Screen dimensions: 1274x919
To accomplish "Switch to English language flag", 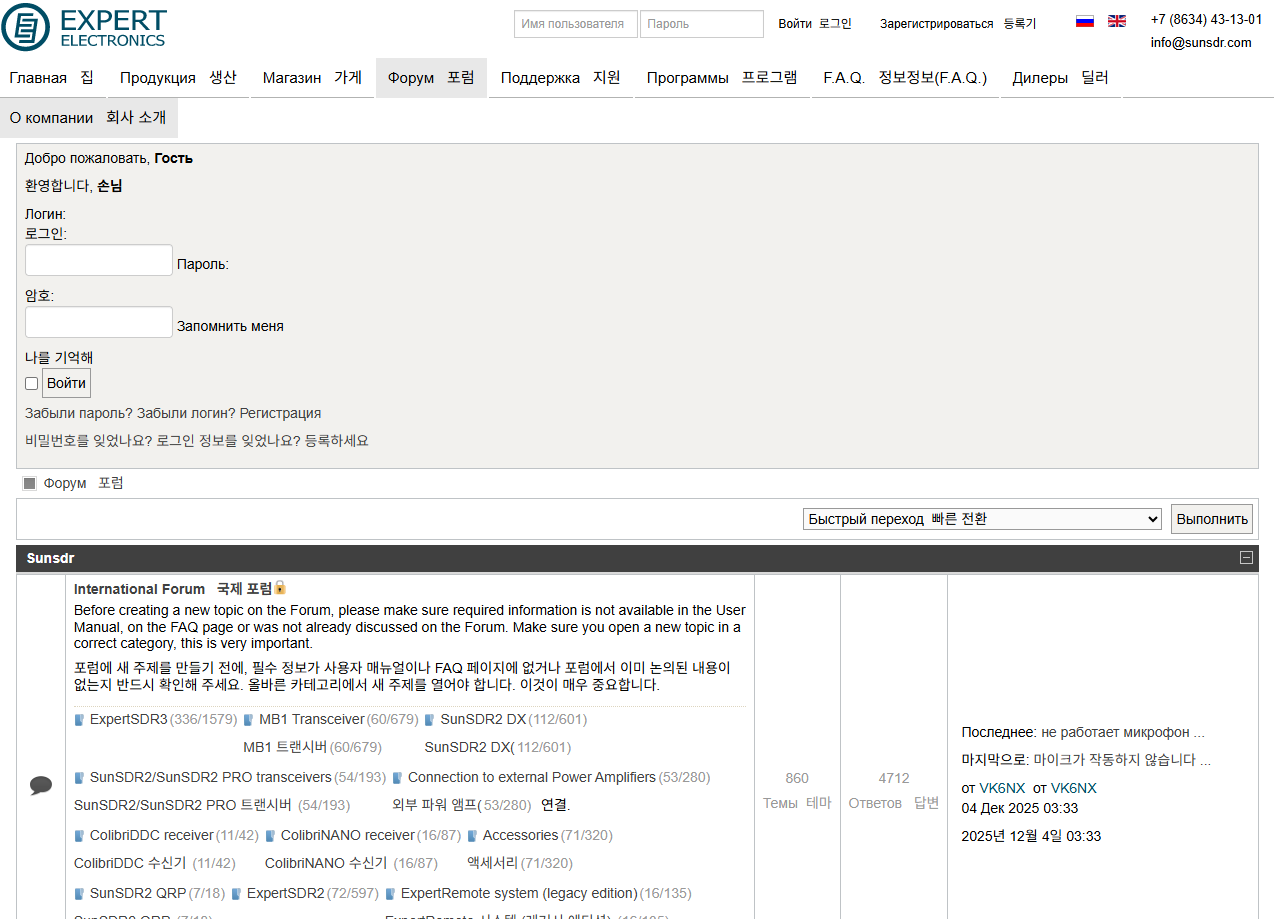I will click(1116, 21).
